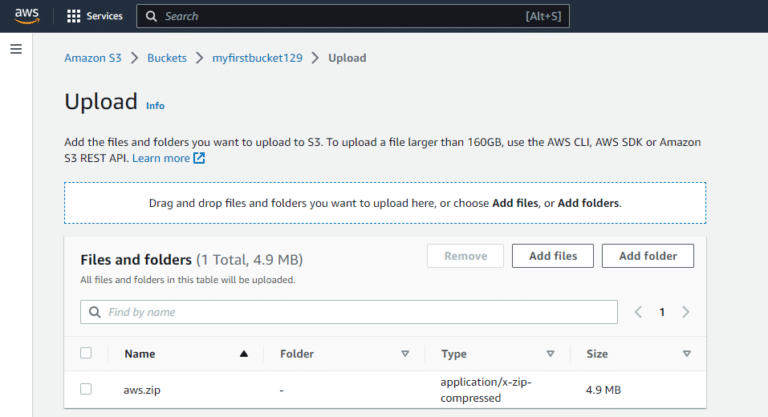Click the magnifier icon in Find by name

[95, 312]
